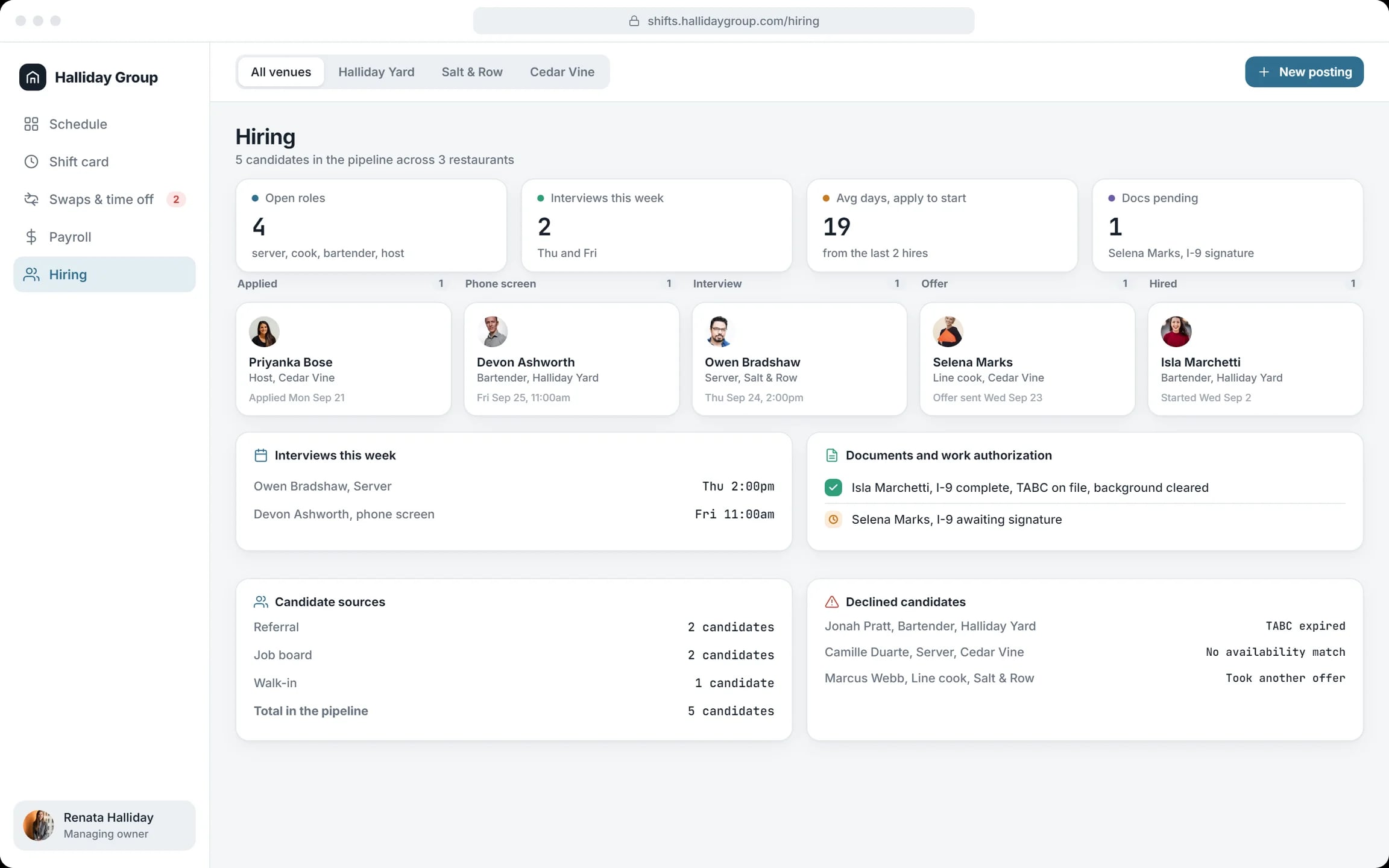Click 'Selena Marks, I-9 awaiting signature' text

click(x=956, y=520)
